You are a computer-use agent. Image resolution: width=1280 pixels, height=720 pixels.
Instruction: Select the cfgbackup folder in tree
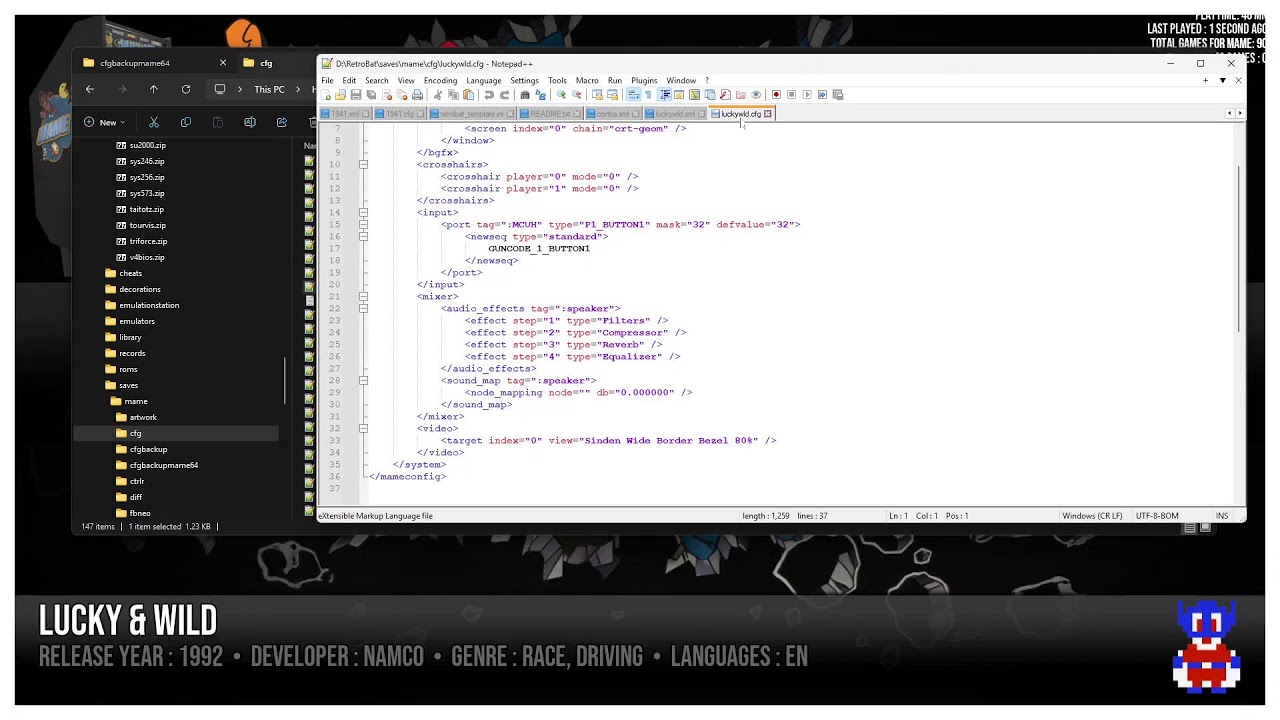tap(148, 449)
